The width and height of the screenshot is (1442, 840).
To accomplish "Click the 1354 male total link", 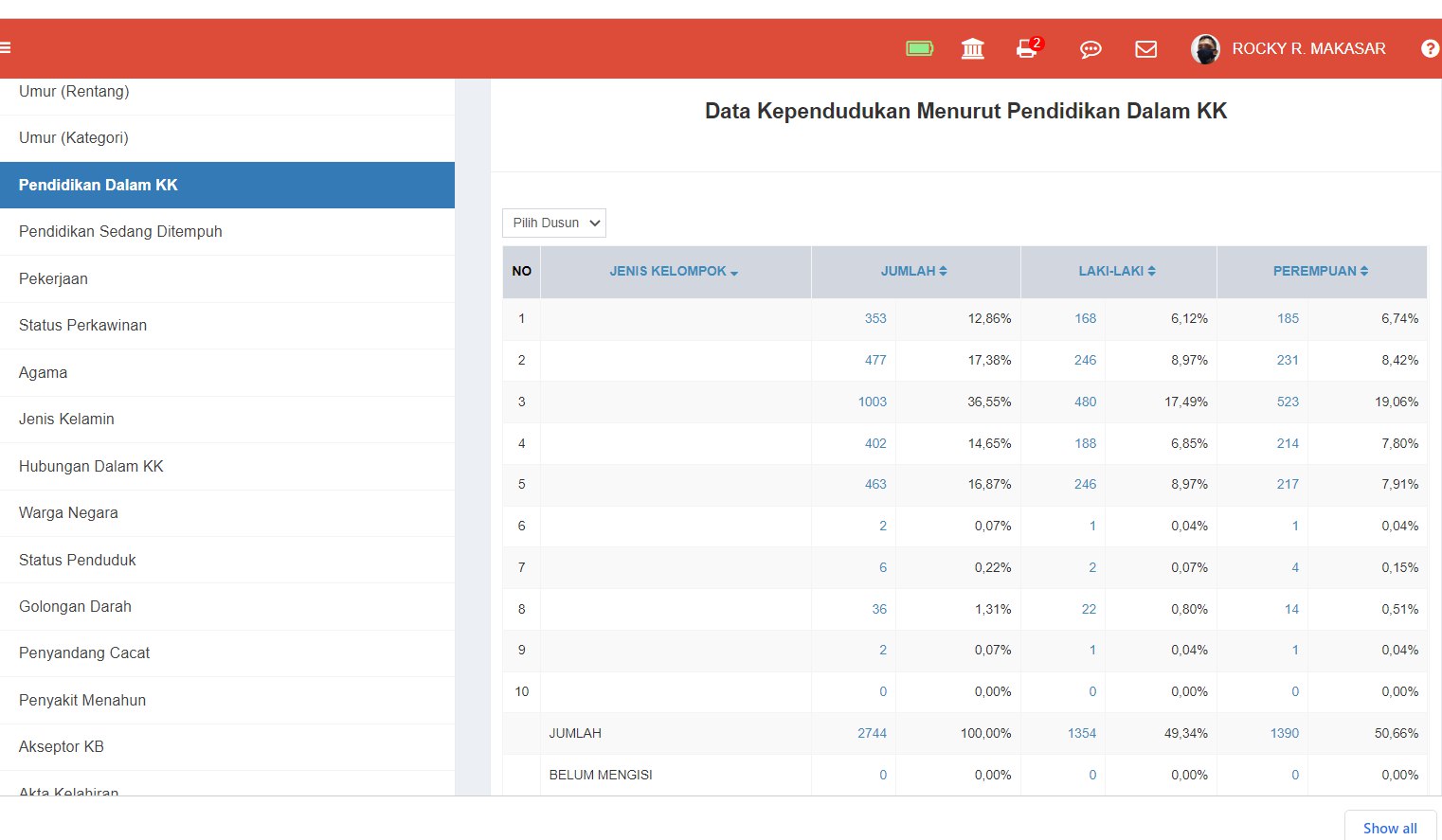I will (1082, 733).
